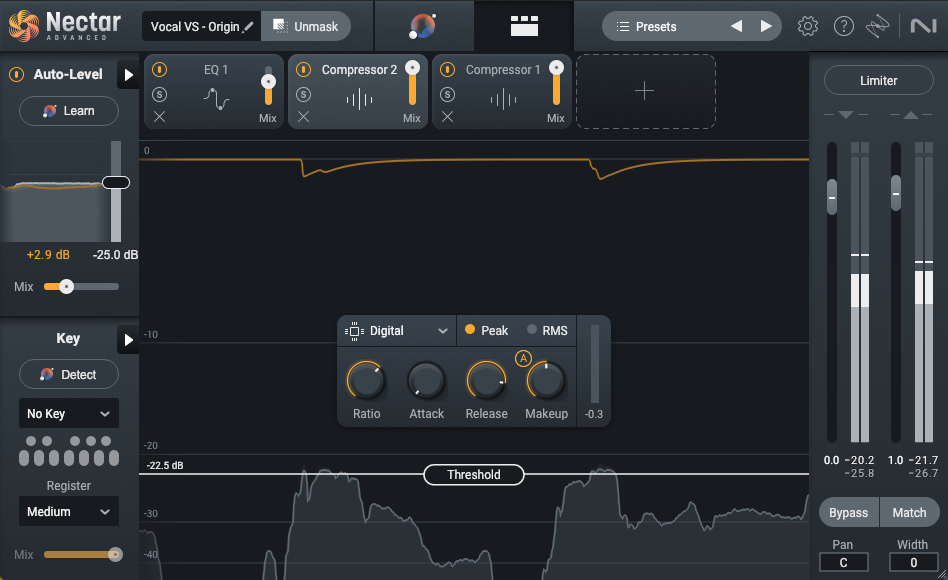Adjust the Key Mix slider
The height and width of the screenshot is (580, 948).
(115, 555)
